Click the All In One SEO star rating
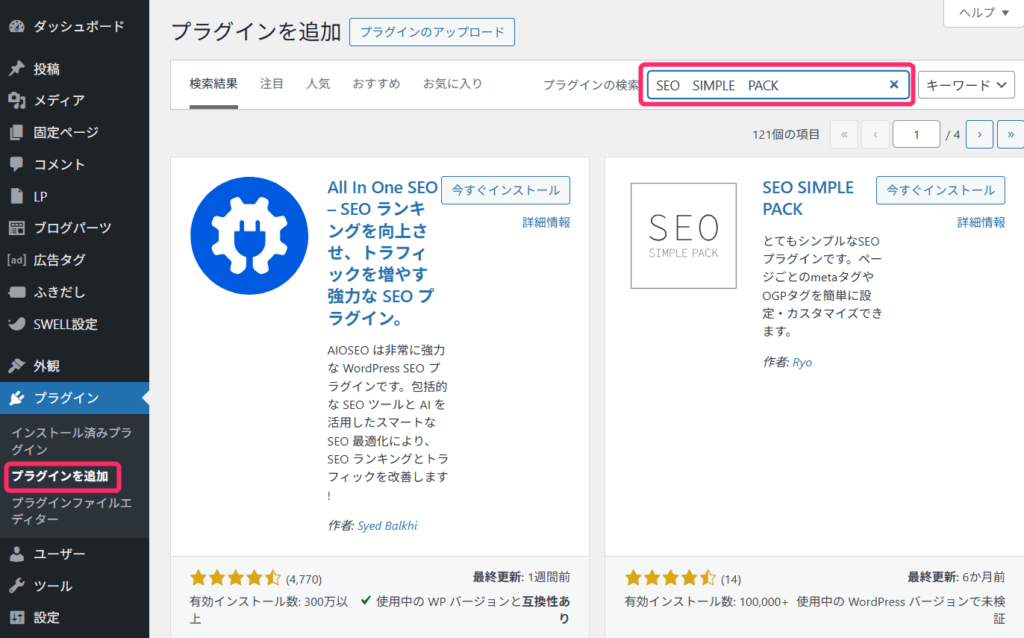Image resolution: width=1024 pixels, height=638 pixels. 235,578
